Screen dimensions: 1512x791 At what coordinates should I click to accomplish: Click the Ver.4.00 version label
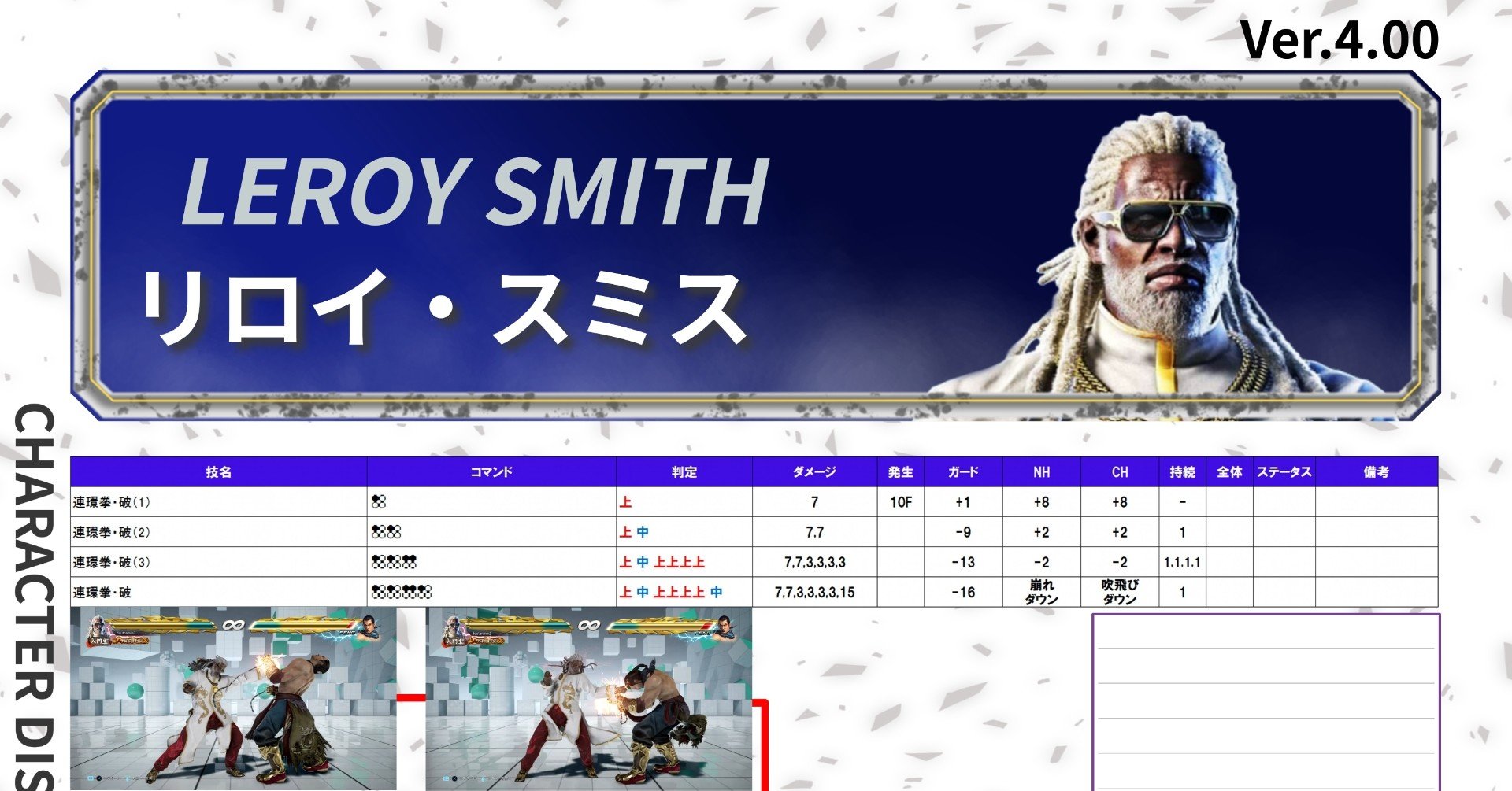pyautogui.click(x=1340, y=39)
